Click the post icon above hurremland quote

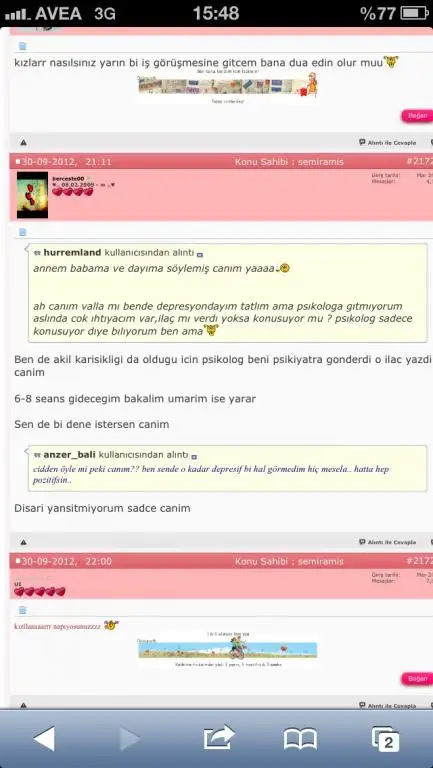coord(22,232)
